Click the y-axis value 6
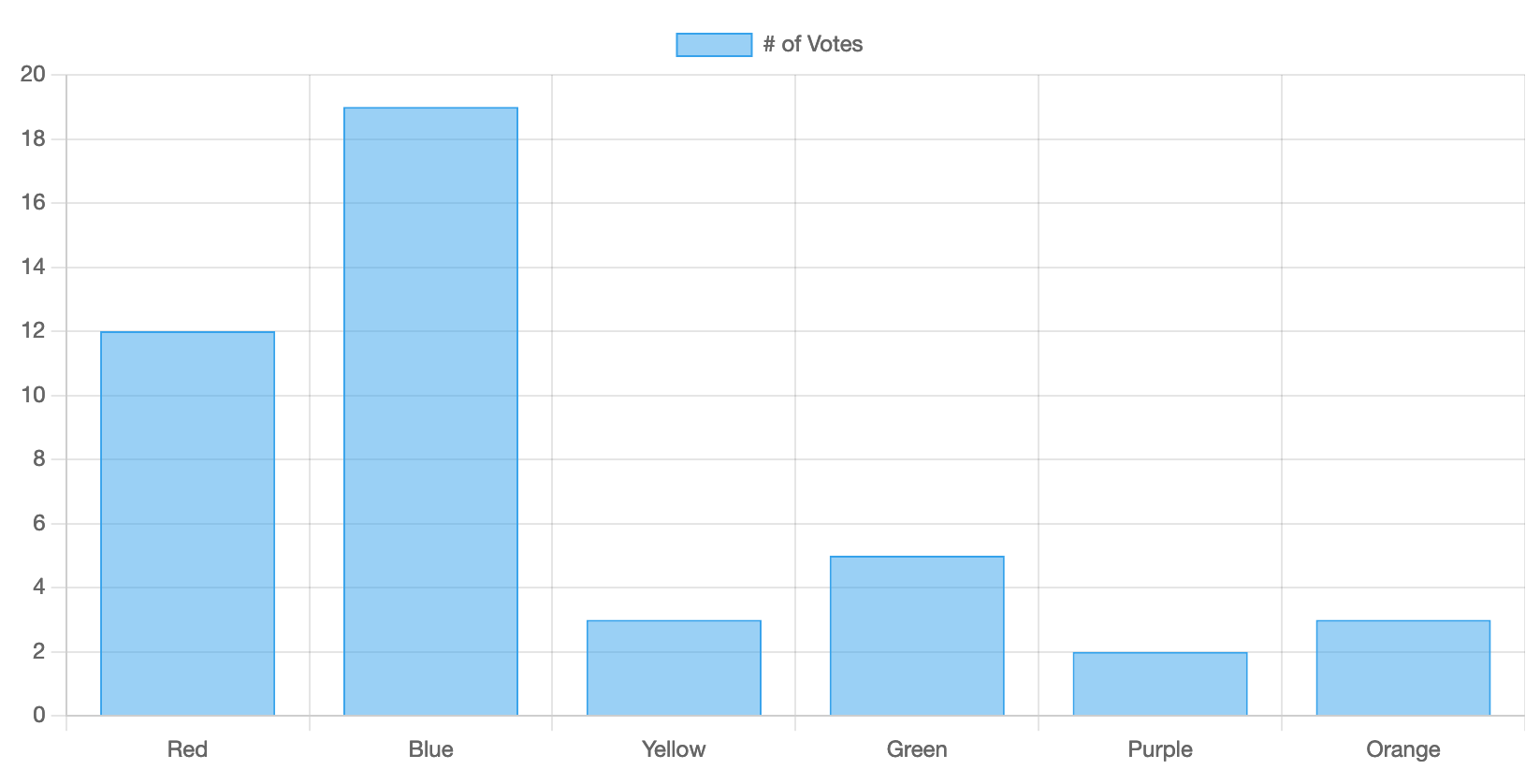The width and height of the screenshot is (1540, 784). 38,524
